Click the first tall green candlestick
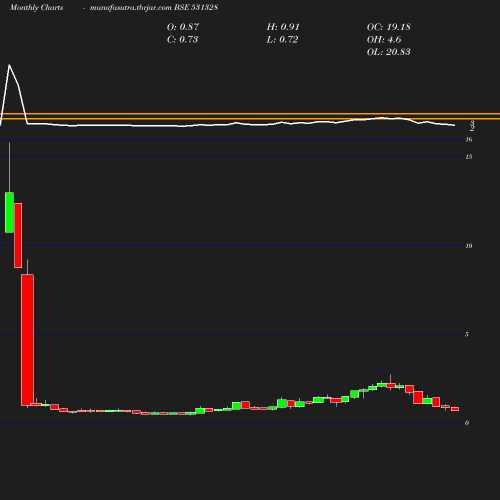The image size is (500, 500). coord(9,212)
